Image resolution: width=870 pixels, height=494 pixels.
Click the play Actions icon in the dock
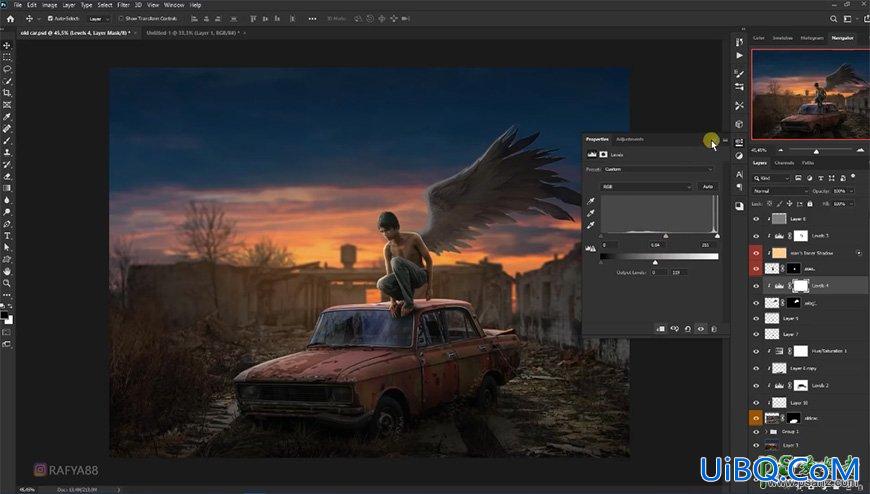739,56
